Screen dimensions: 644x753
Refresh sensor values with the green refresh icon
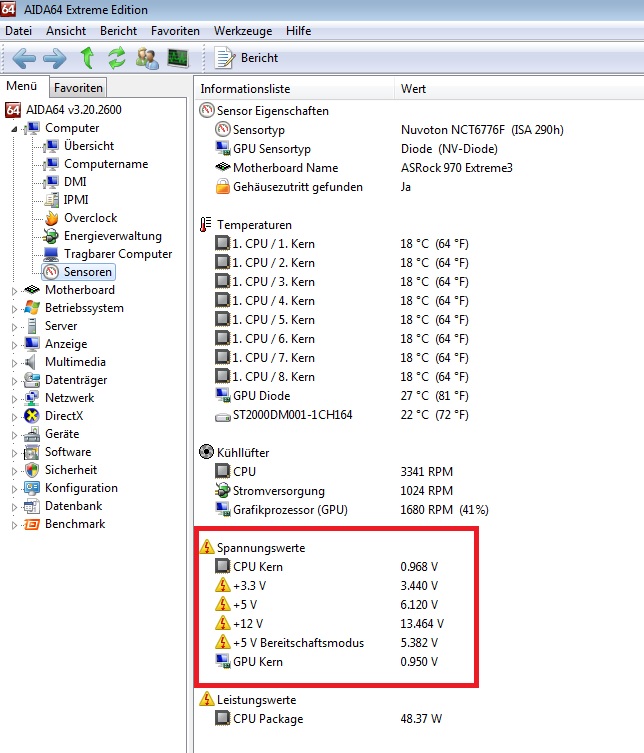pyautogui.click(x=117, y=58)
